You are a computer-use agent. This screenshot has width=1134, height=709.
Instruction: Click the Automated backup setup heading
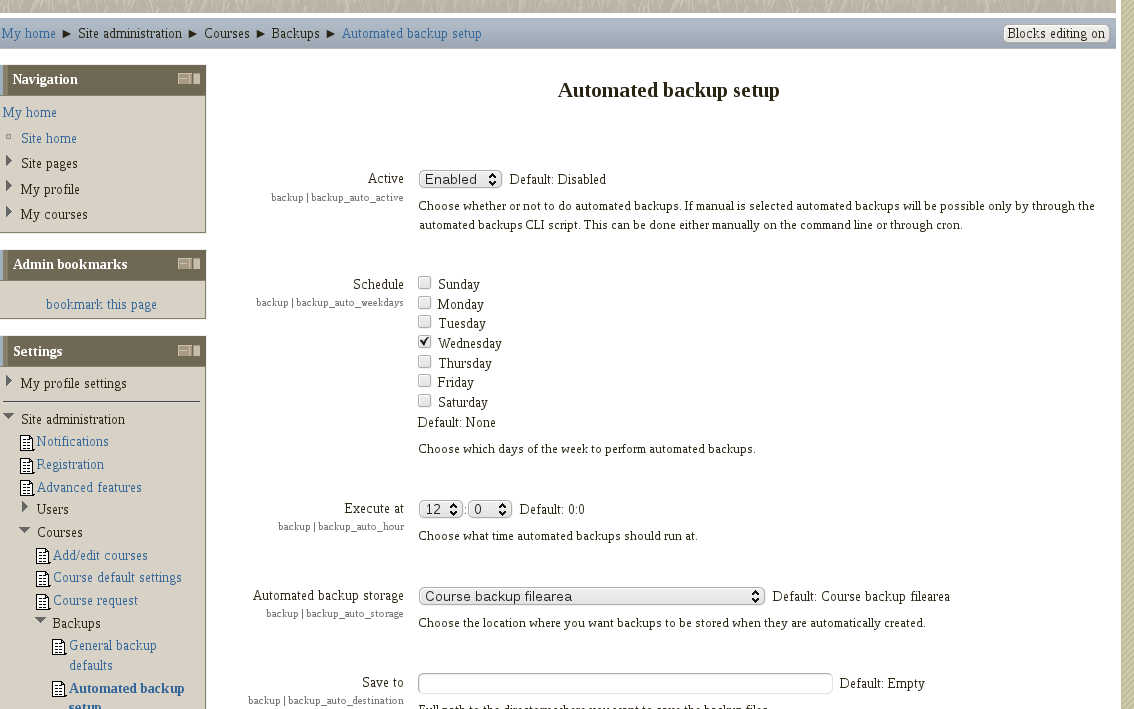coord(668,90)
